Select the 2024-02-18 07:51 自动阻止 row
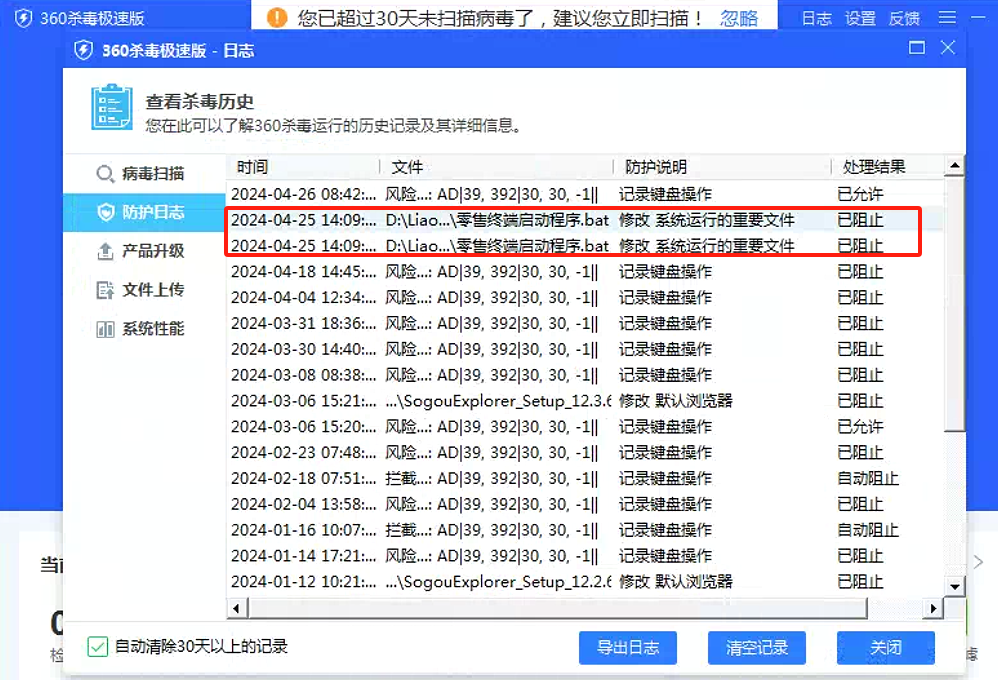998x680 pixels. click(x=586, y=478)
